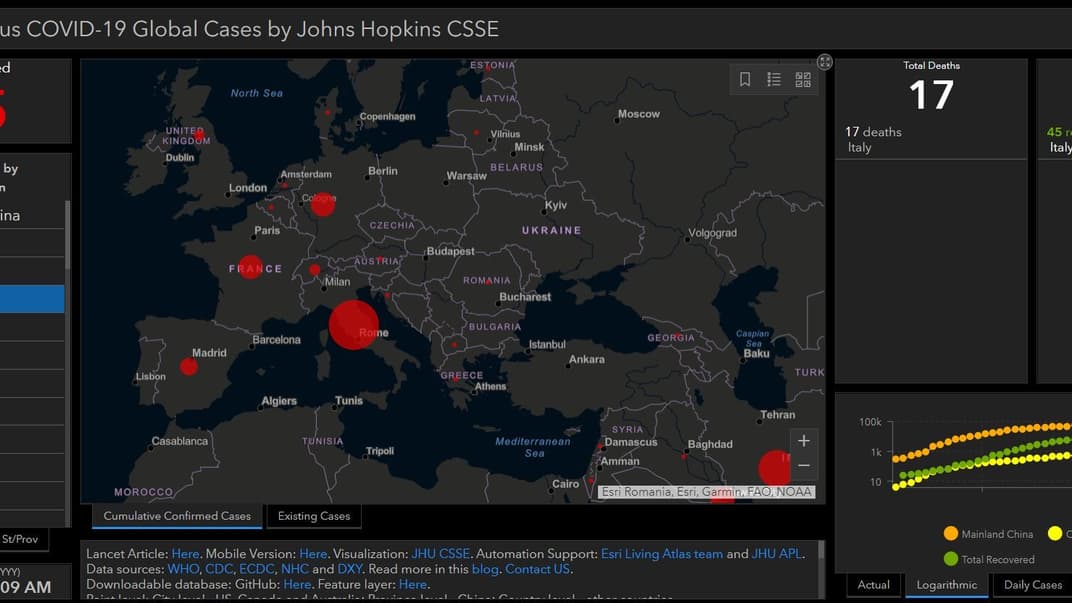Viewport: 1072px width, 603px height.
Task: Open the map legend list icon
Action: (774, 79)
